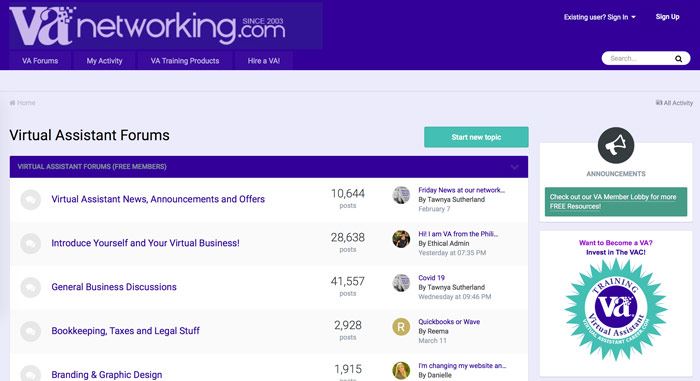This screenshot has width=700, height=381.
Task: Click Tawnya Sutherland name under Covid 19
Action: point(456,287)
